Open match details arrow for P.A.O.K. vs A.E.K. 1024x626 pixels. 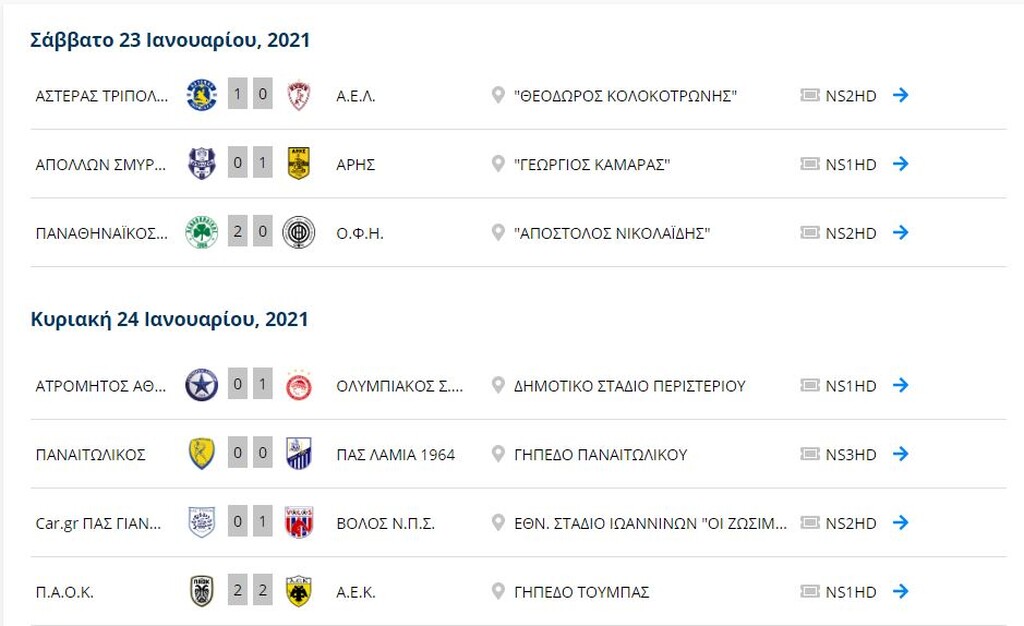(901, 591)
